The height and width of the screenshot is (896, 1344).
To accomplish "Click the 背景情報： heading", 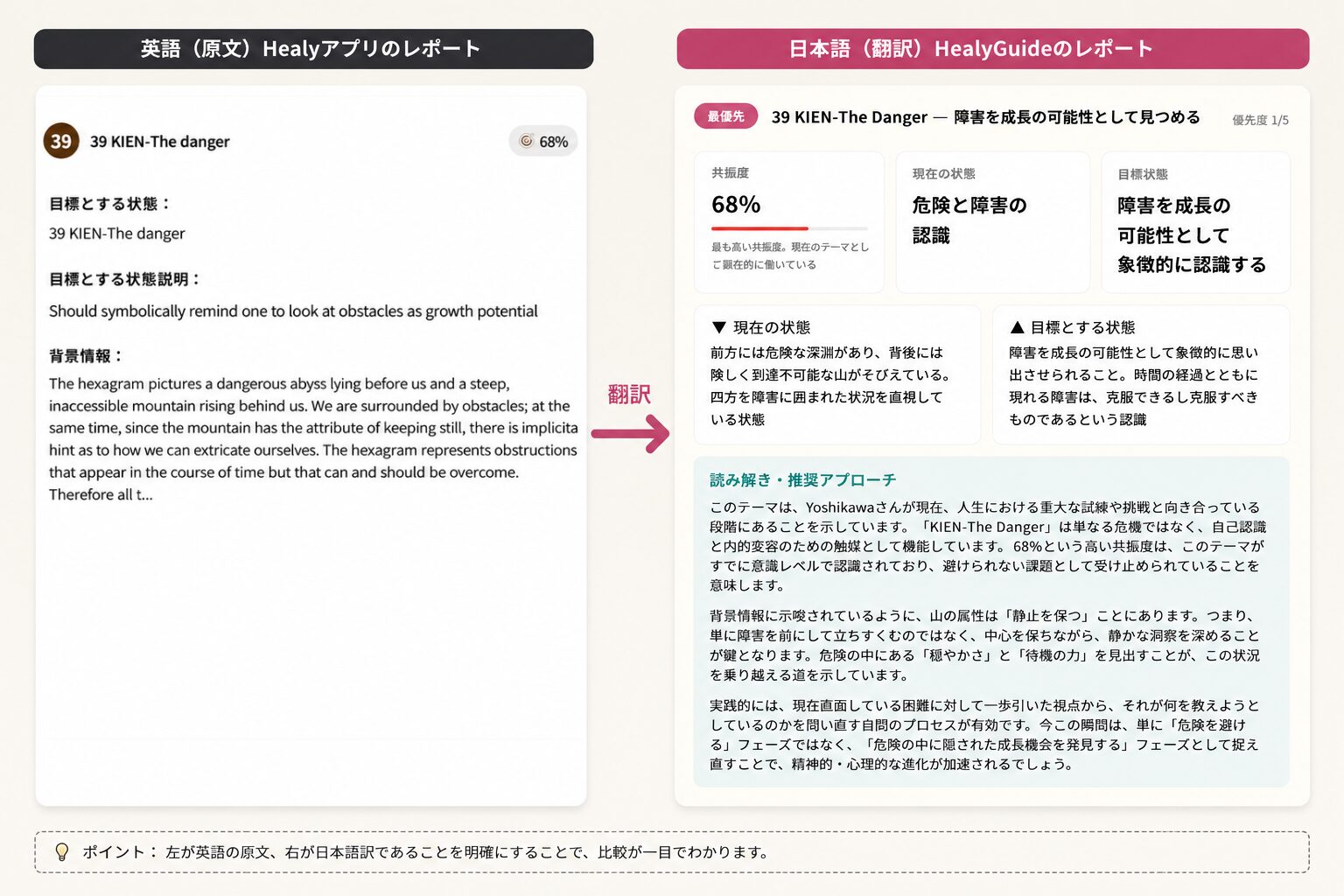I will point(87,356).
